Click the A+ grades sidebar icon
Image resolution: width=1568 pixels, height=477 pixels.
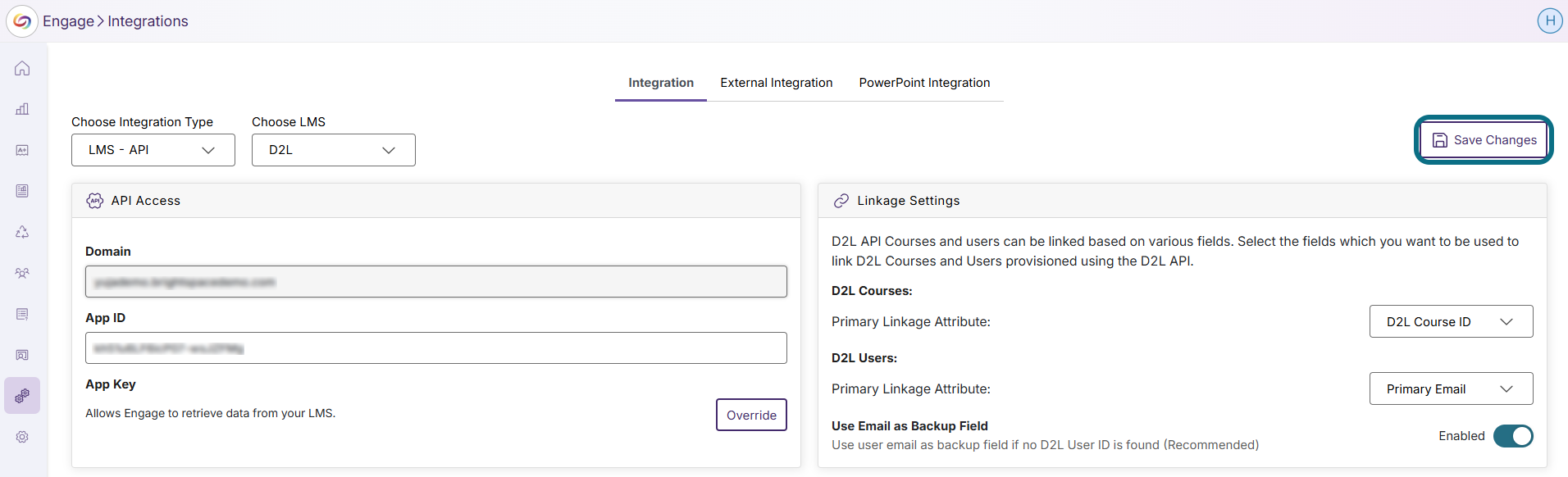click(22, 150)
